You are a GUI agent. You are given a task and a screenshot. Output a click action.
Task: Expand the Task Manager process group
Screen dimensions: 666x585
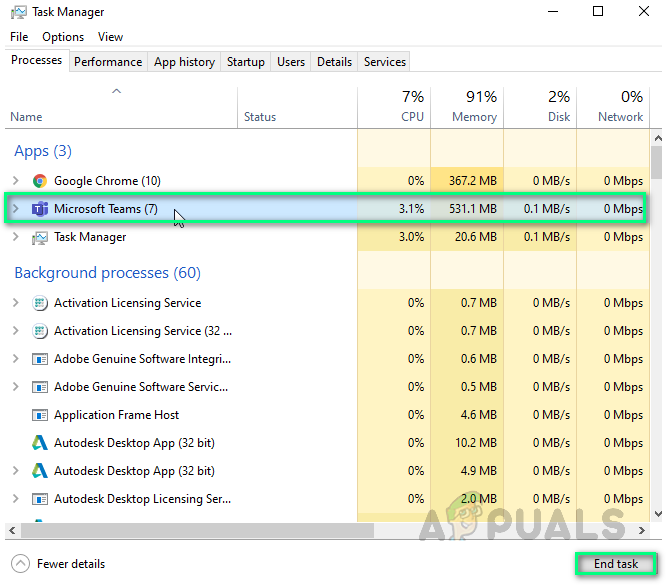[15, 237]
